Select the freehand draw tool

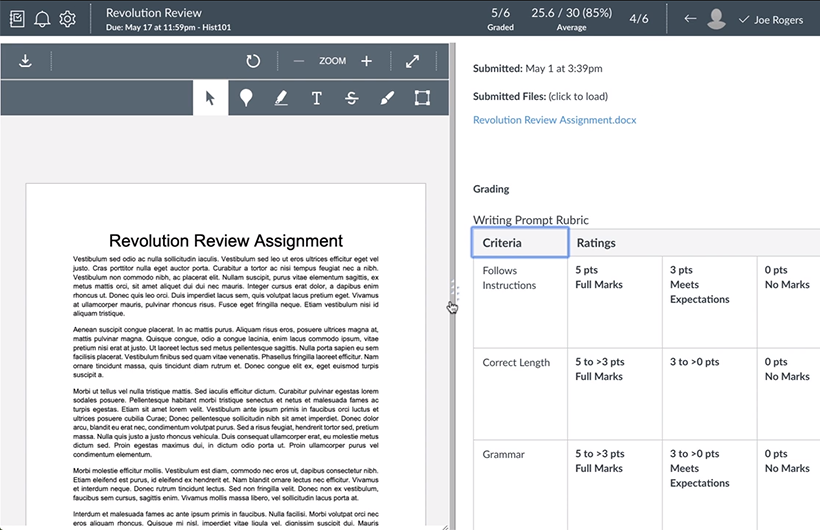point(387,98)
